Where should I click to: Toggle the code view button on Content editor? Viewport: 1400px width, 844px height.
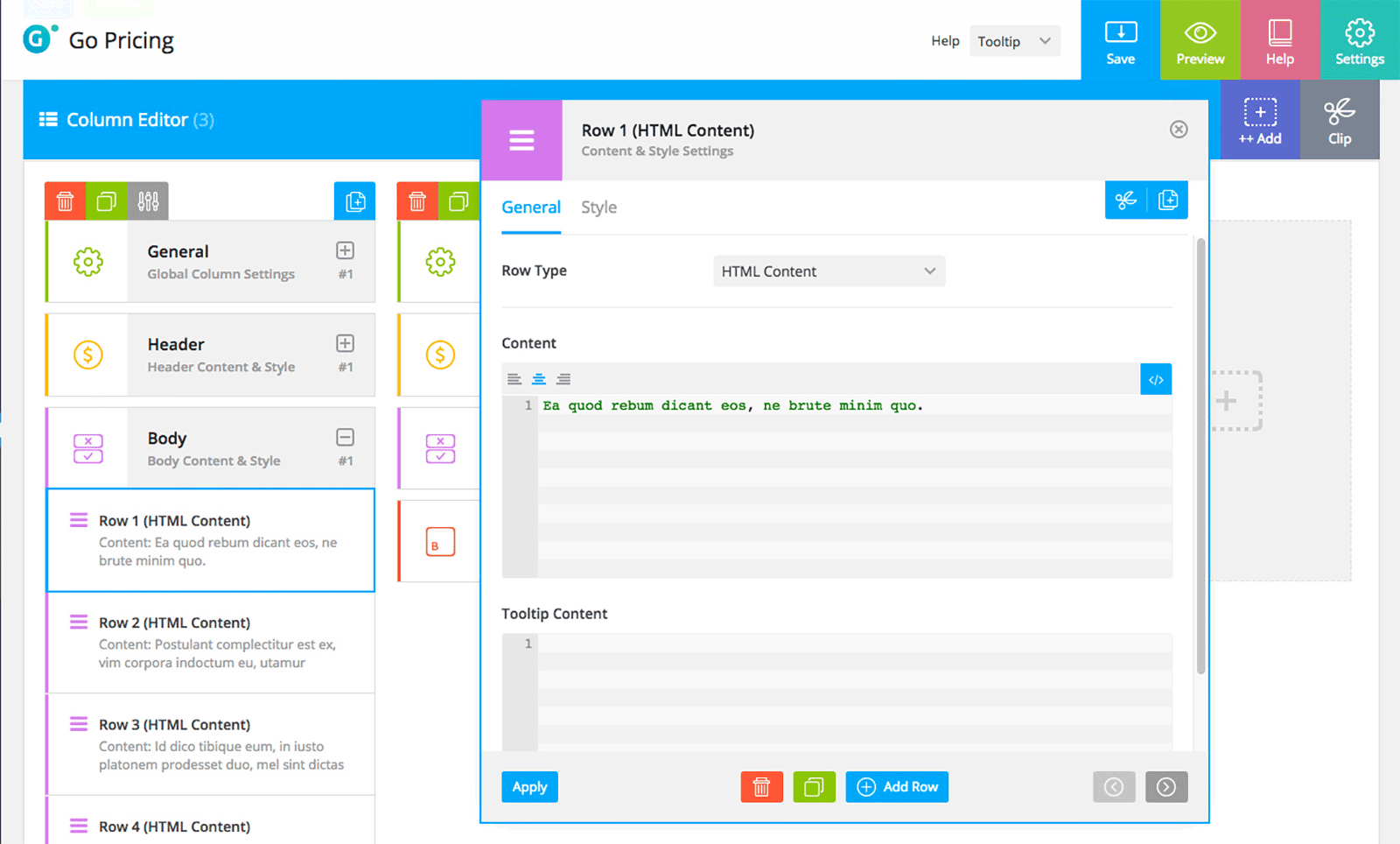coord(1156,379)
